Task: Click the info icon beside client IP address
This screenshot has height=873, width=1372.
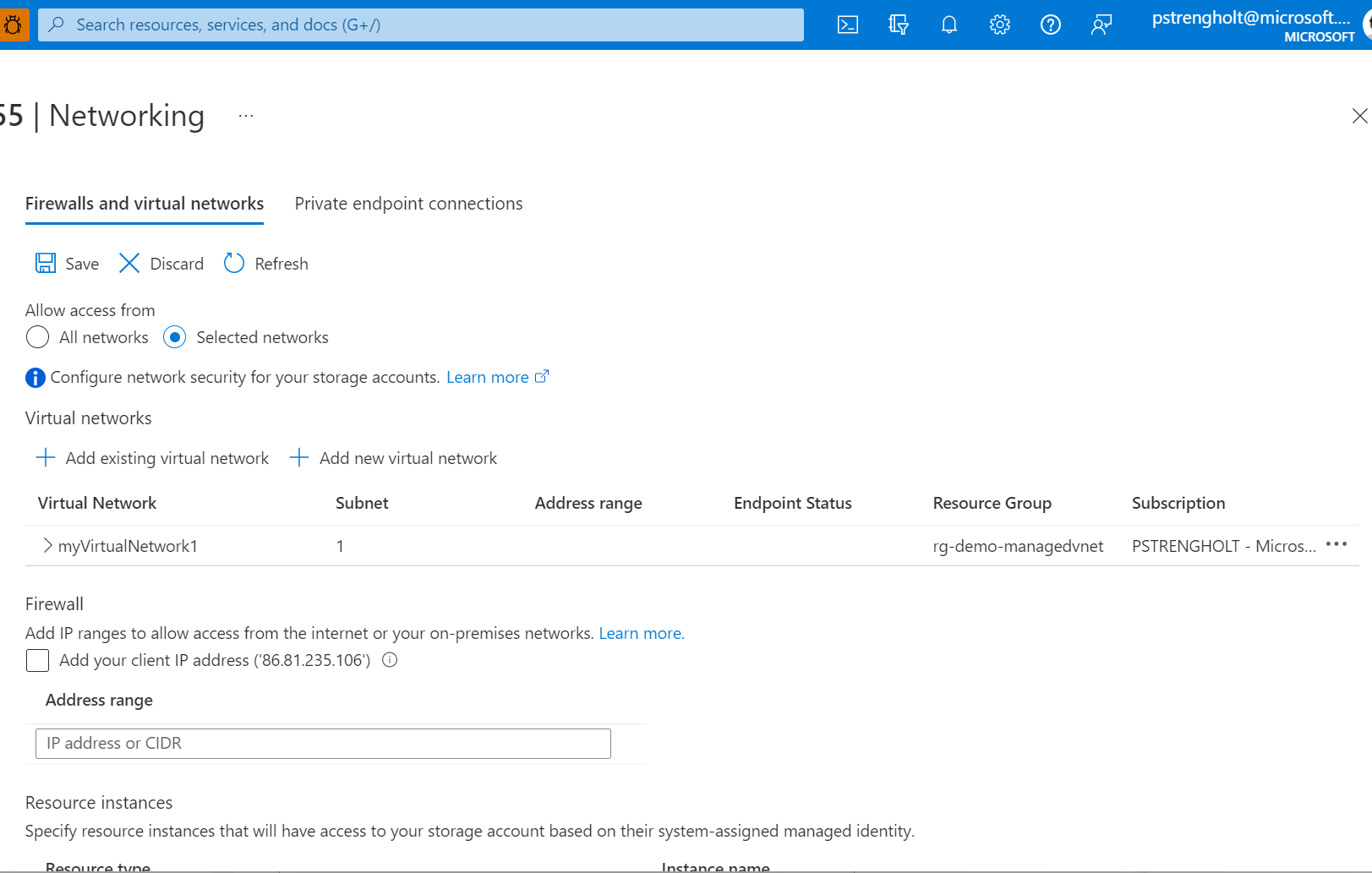Action: 390,660
